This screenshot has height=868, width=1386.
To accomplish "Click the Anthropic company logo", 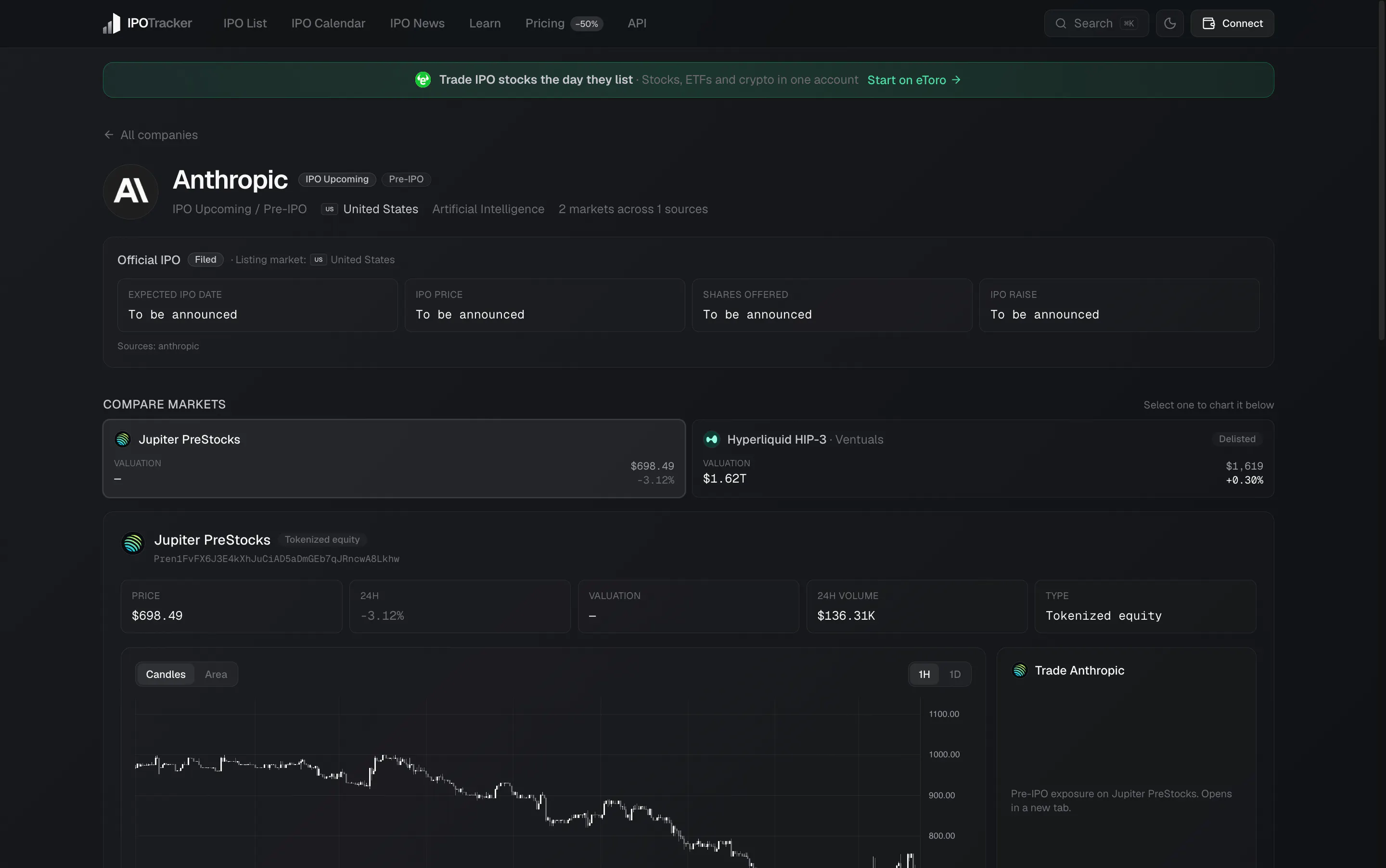I will [x=131, y=192].
